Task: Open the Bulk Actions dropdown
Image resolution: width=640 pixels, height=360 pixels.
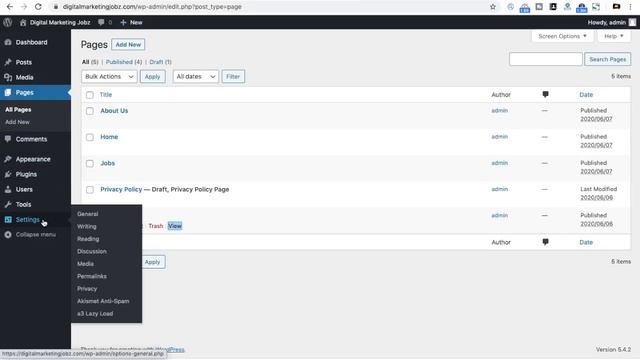Action: (x=109, y=76)
